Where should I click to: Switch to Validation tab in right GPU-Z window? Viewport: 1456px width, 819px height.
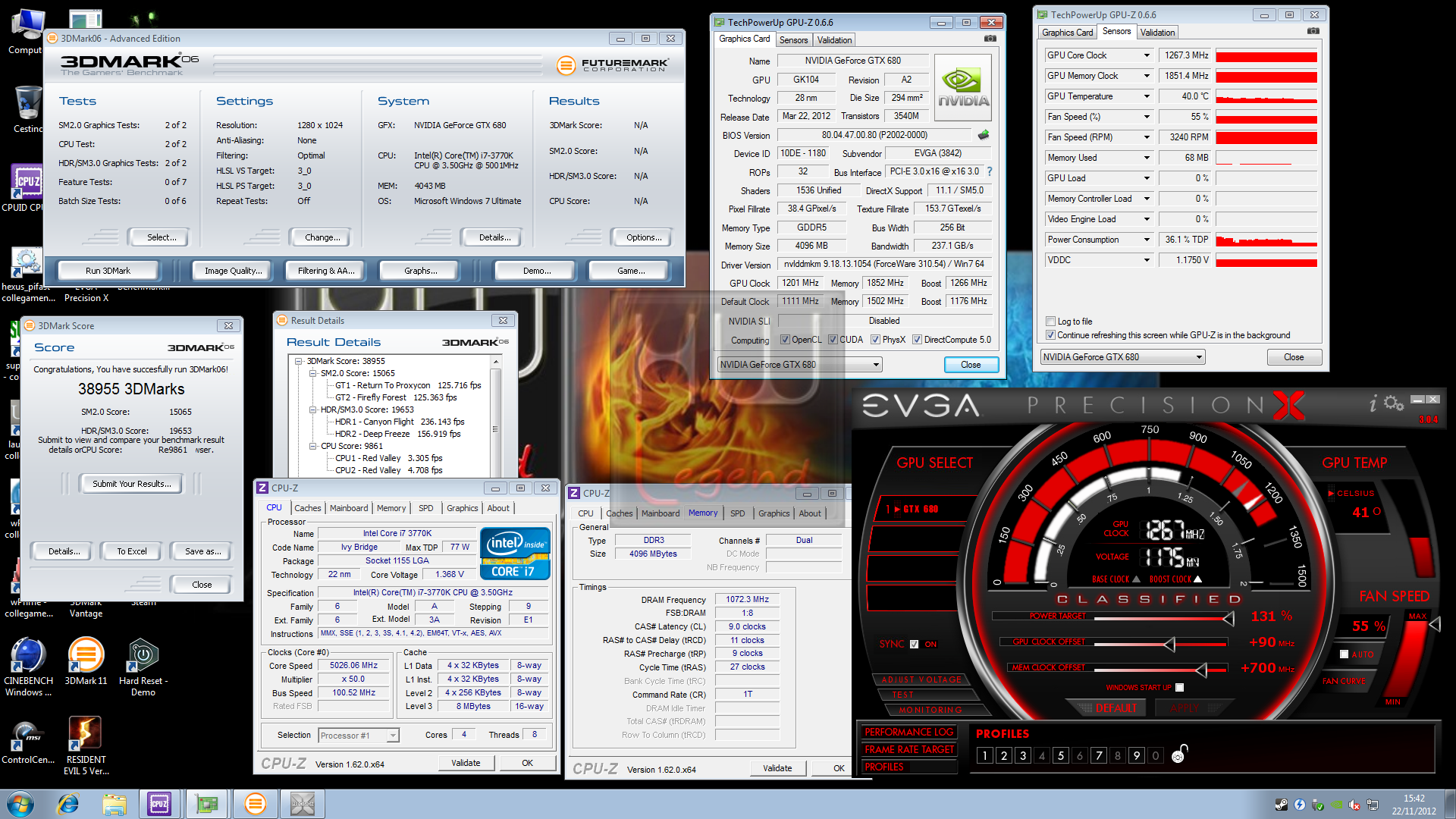point(1157,33)
